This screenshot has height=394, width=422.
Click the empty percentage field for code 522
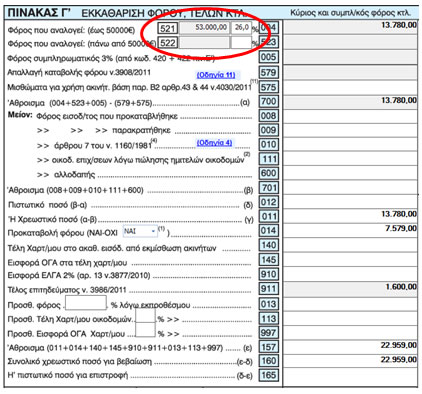point(241,43)
